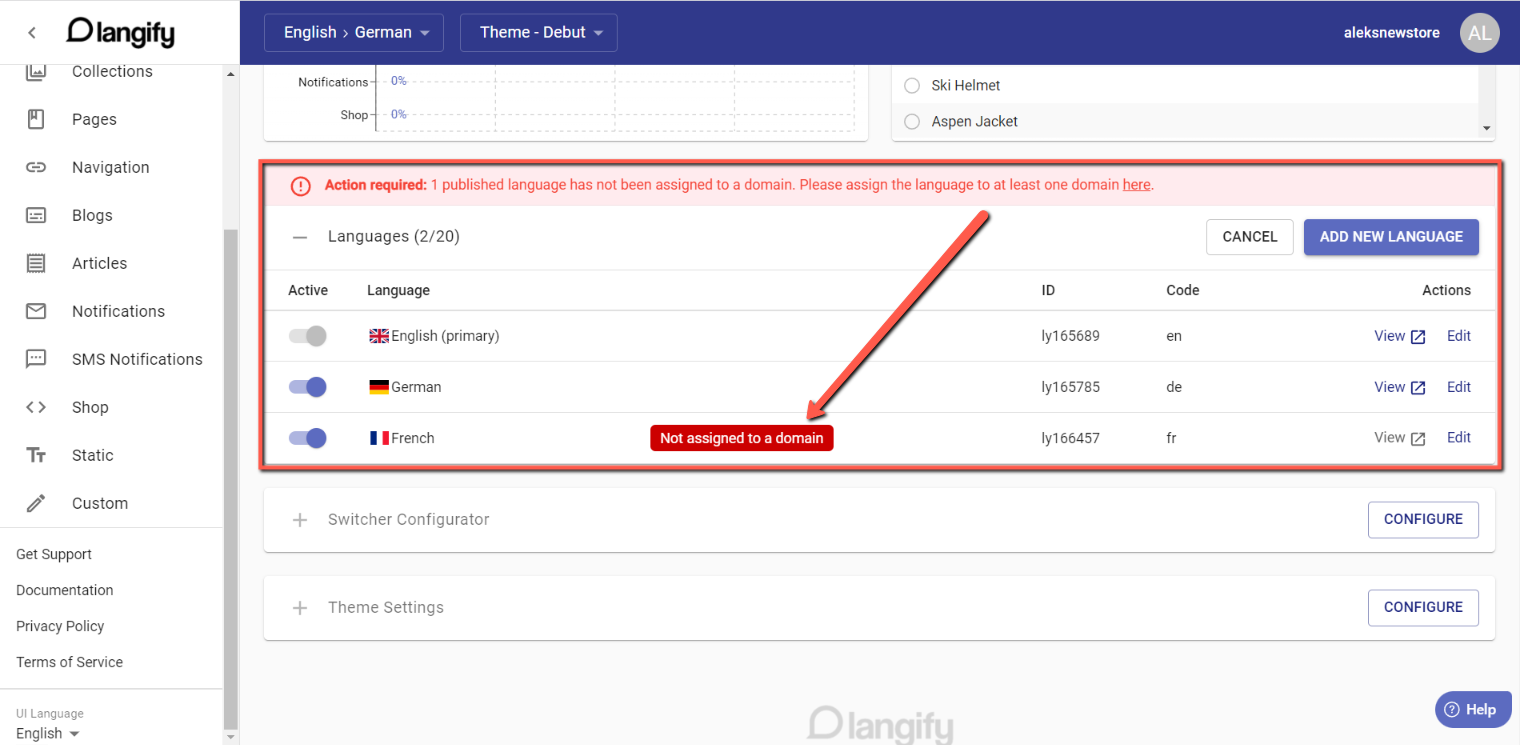Viewport: 1520px width, 745px height.
Task: Click the product list scroll-down arrow
Action: (1486, 128)
